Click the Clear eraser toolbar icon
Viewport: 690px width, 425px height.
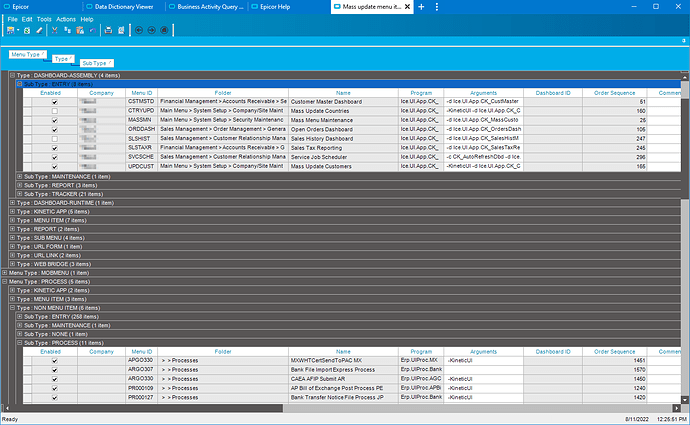pyautogui.click(x=39, y=30)
